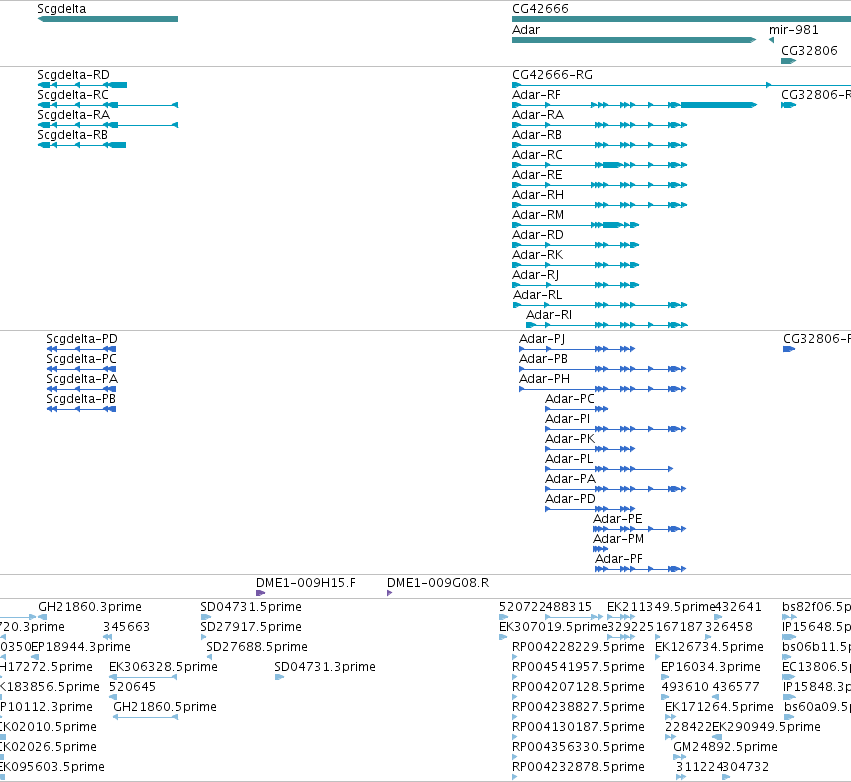
Task: Click the Adar-RD transcript label
Action: click(x=538, y=235)
